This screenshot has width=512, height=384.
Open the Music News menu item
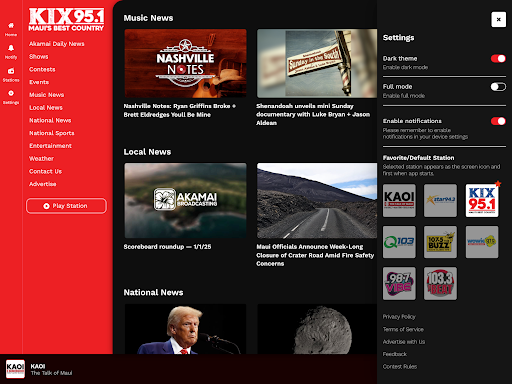pos(46,95)
